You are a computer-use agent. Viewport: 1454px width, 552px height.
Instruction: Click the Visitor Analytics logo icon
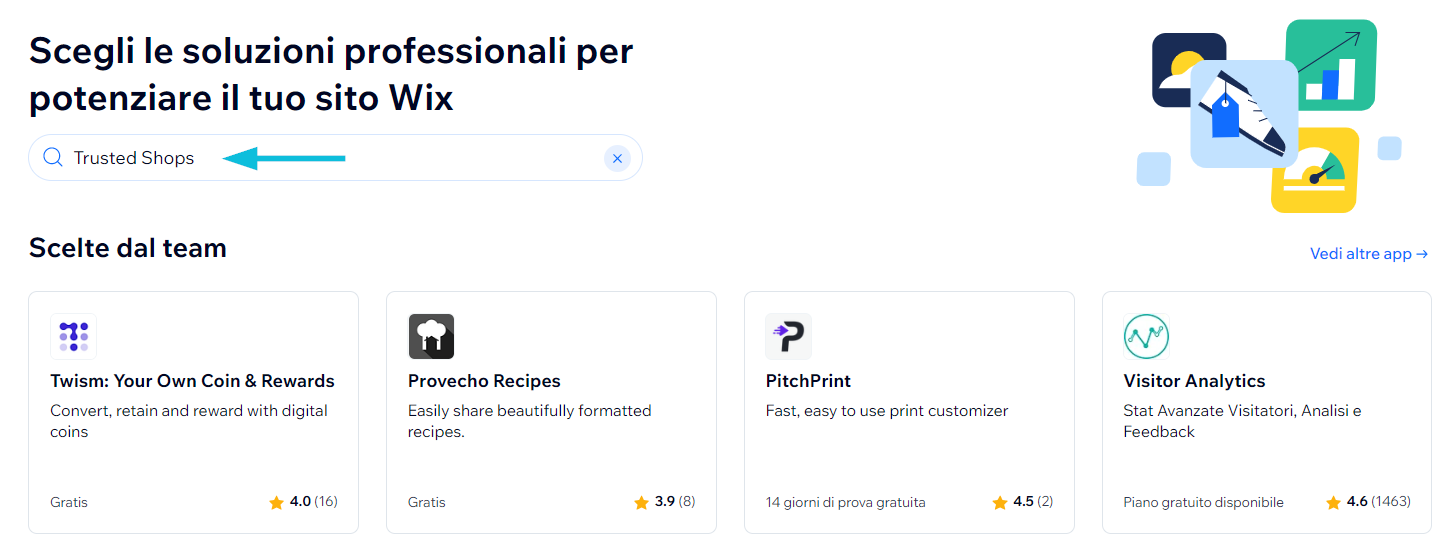[1146, 336]
